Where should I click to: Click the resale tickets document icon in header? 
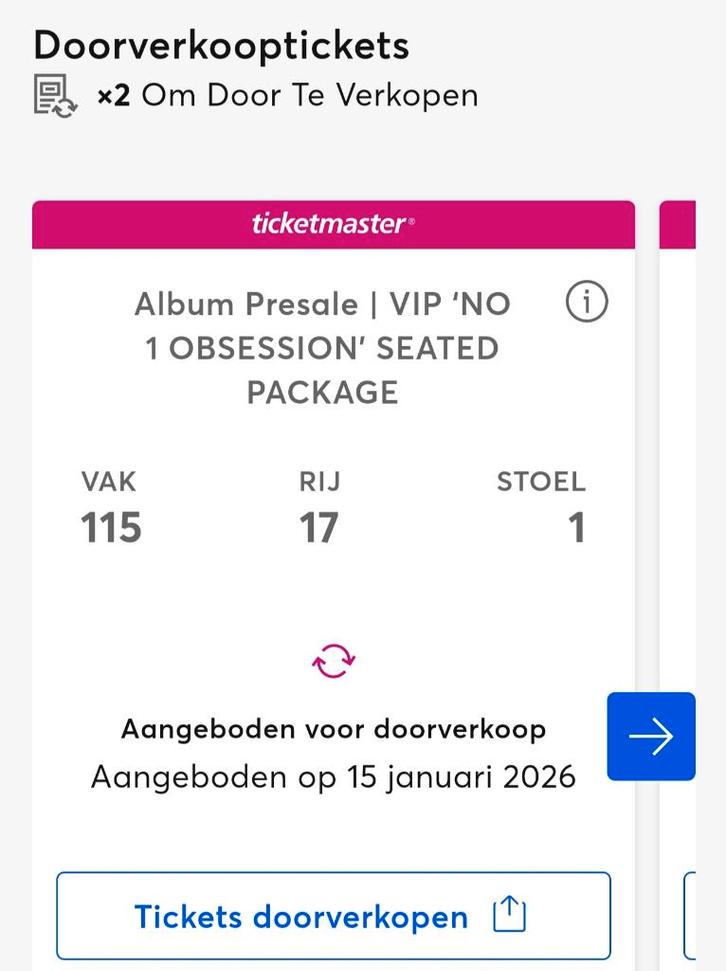click(x=57, y=95)
